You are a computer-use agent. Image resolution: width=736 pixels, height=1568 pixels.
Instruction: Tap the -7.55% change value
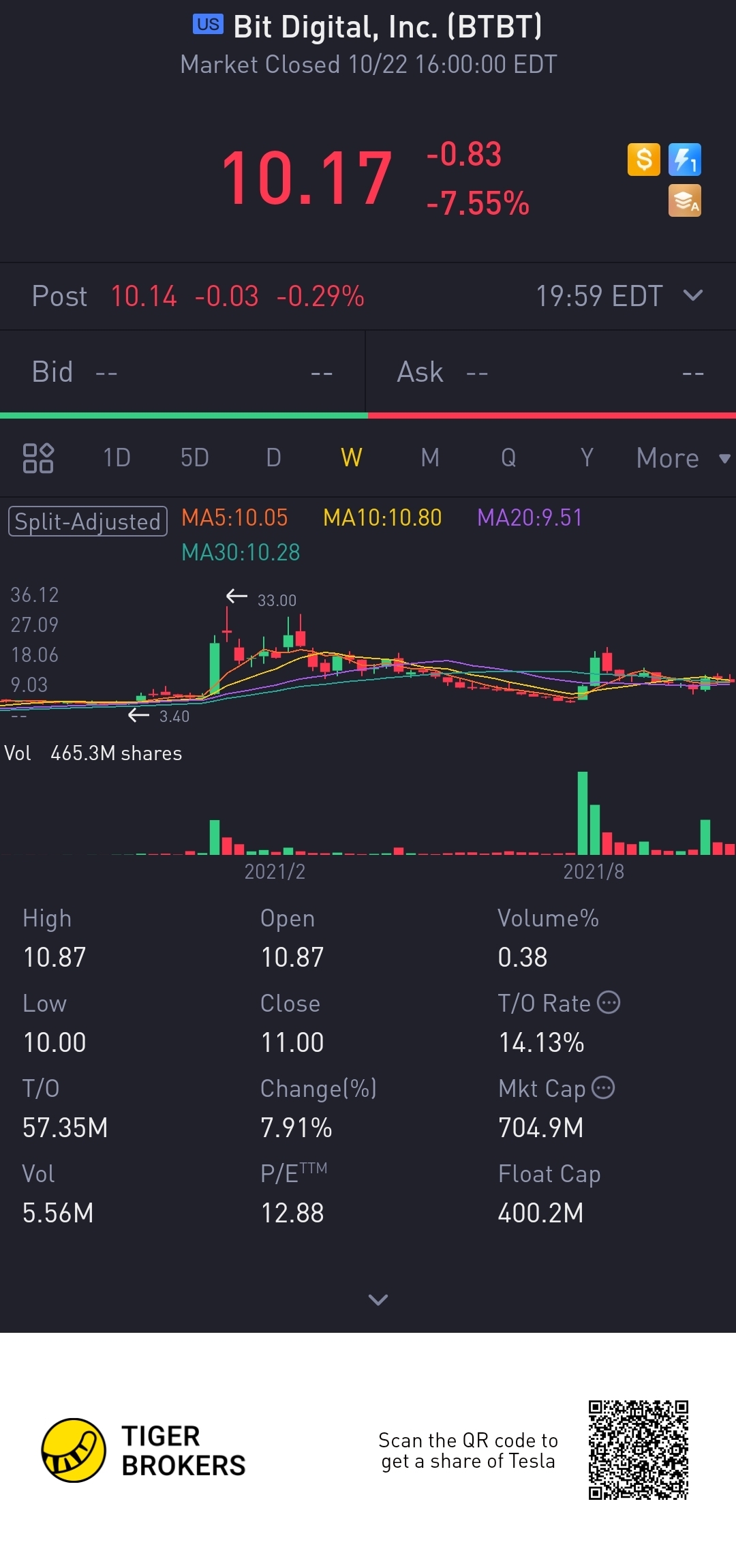click(x=478, y=203)
